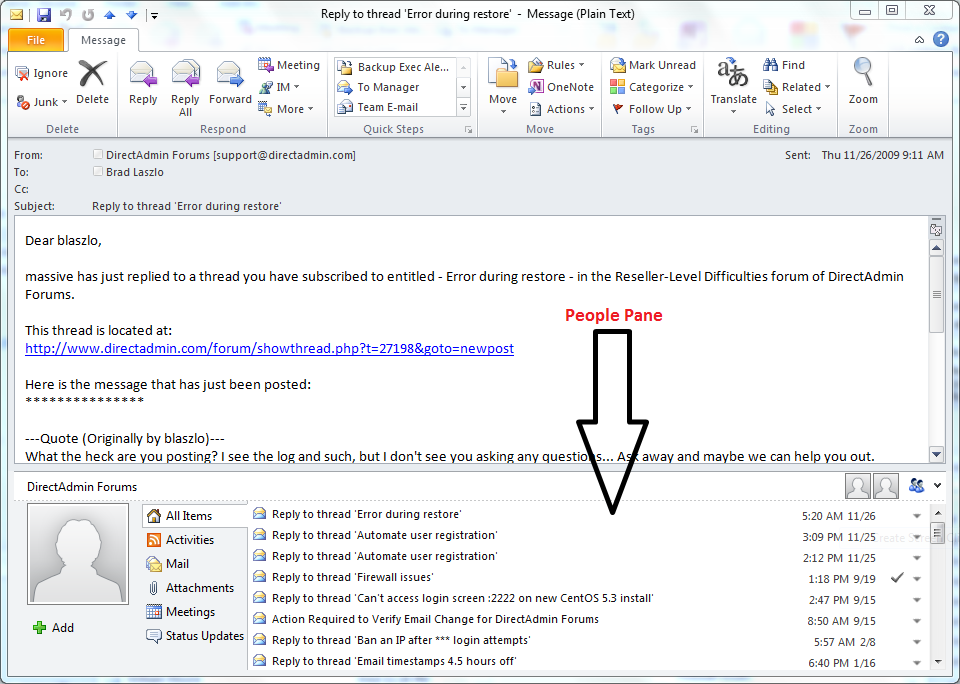Go to previous item up arrow

pos(110,15)
